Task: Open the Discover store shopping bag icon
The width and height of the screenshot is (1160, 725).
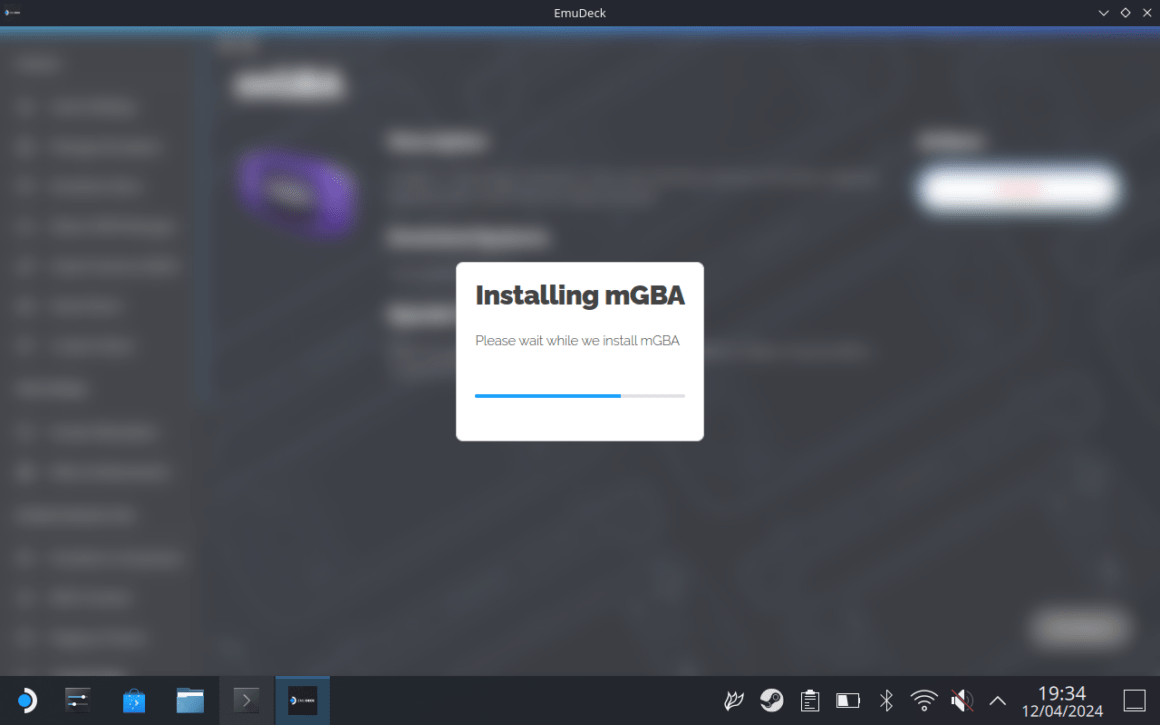Action: pyautogui.click(x=134, y=700)
